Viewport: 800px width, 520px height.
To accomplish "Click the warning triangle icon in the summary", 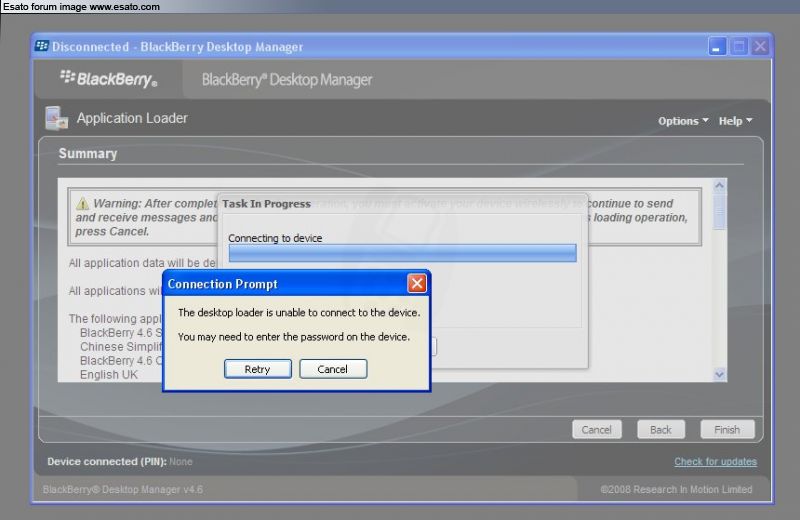I will (x=82, y=204).
